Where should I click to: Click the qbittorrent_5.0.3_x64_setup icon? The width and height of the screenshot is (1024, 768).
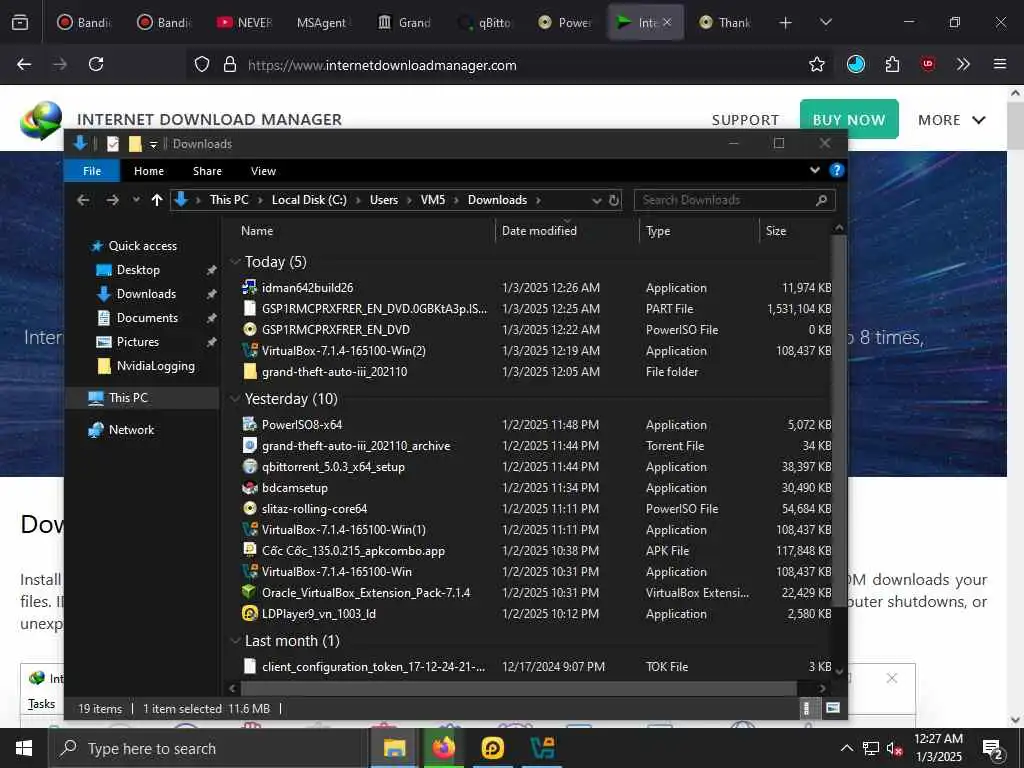(x=249, y=466)
